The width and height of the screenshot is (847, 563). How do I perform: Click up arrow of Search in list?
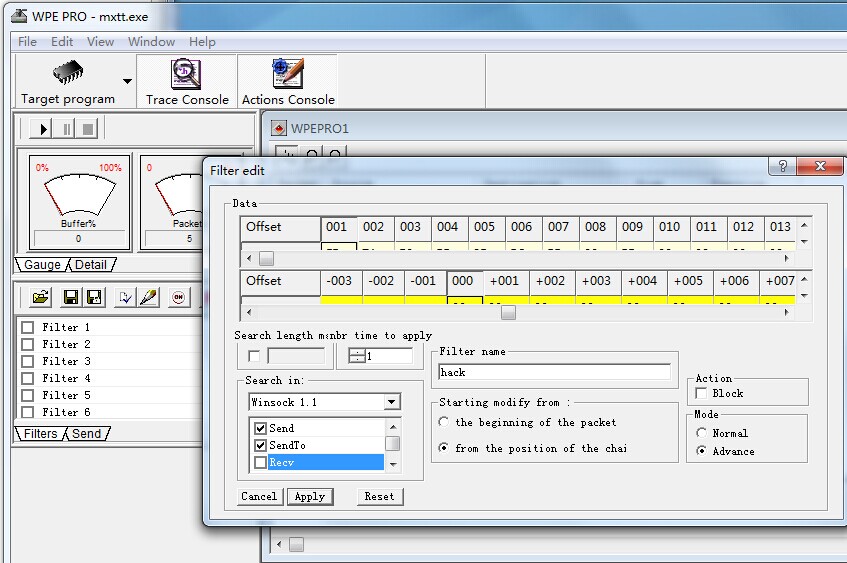coord(393,427)
